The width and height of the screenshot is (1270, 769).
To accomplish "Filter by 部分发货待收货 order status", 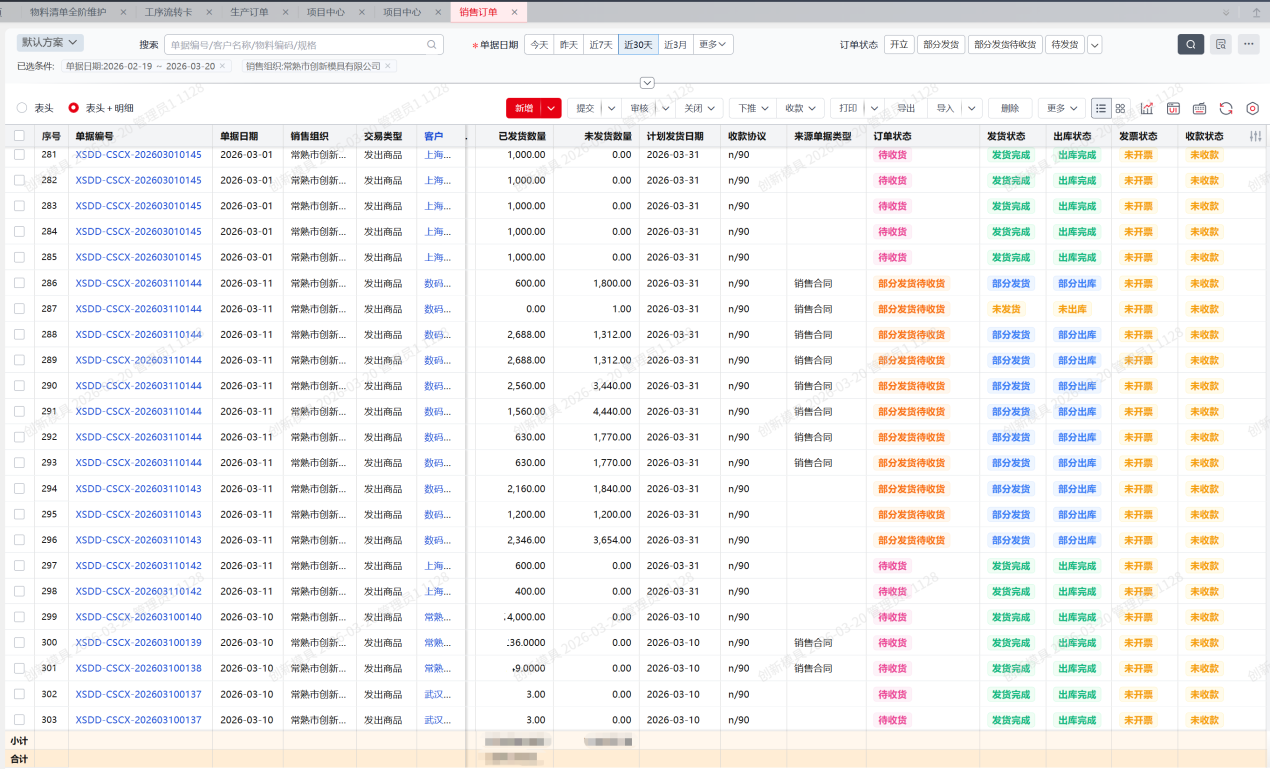I will (1004, 45).
